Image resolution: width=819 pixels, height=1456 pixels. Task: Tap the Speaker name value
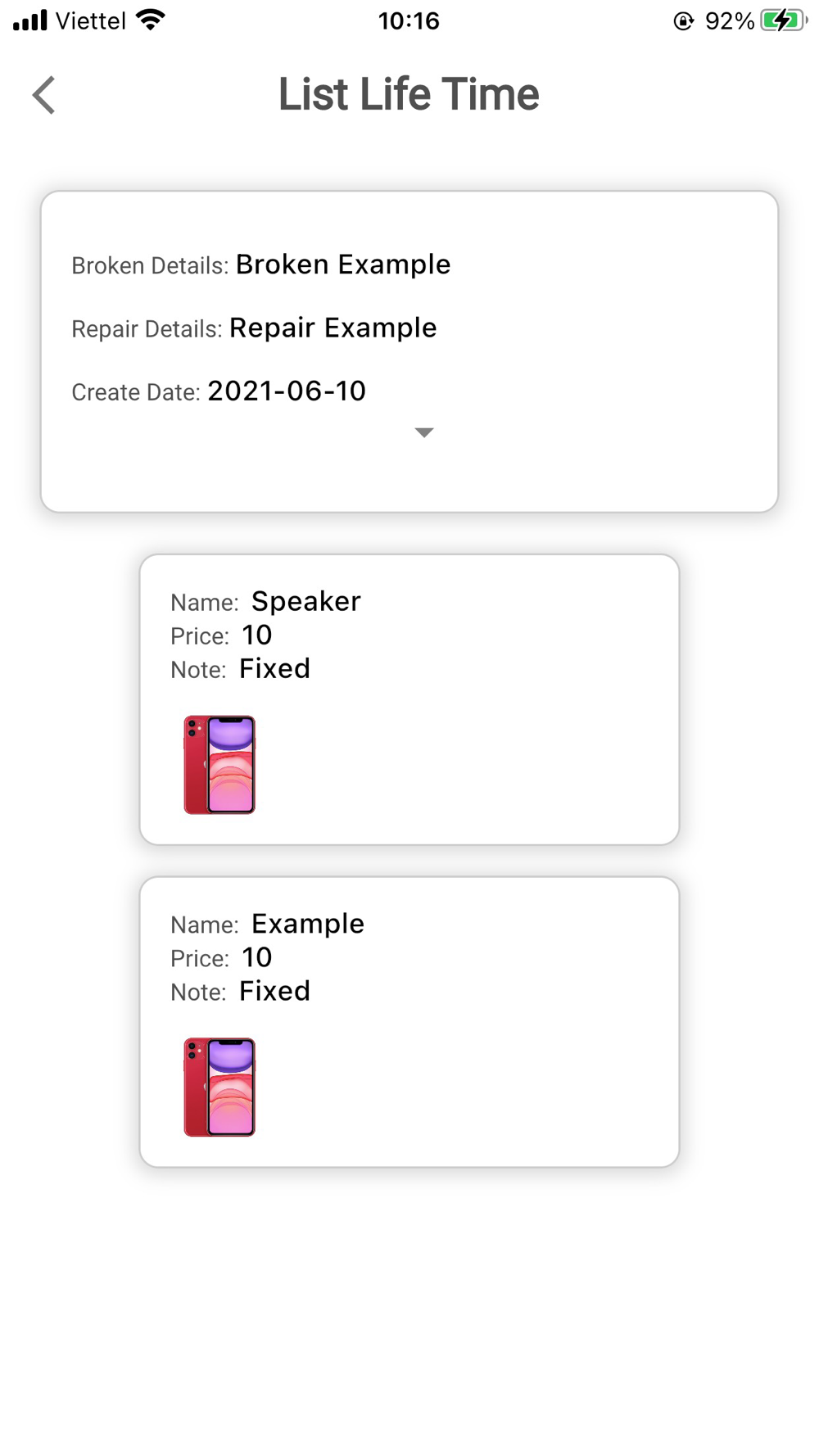[x=306, y=601]
